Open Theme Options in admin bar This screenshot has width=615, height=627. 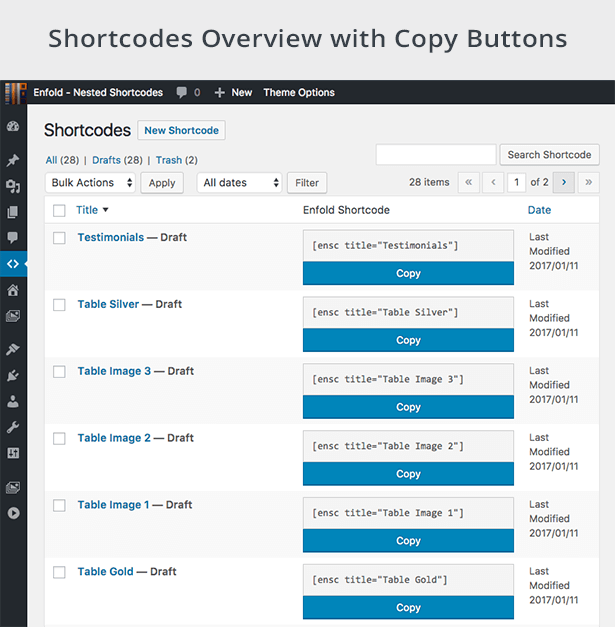299,92
